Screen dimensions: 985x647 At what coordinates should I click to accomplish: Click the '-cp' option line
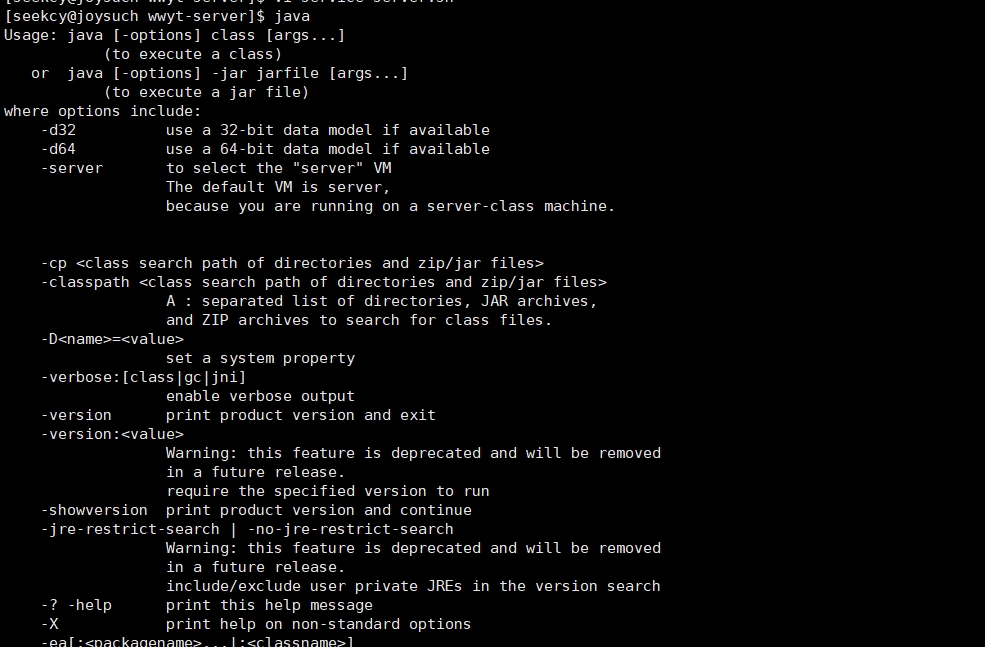click(x=292, y=263)
